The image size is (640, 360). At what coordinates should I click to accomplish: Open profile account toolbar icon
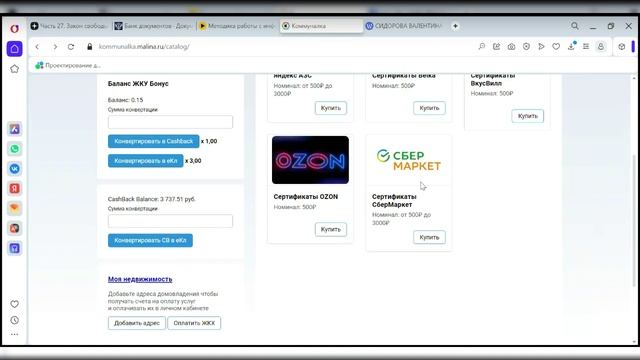pos(601,47)
